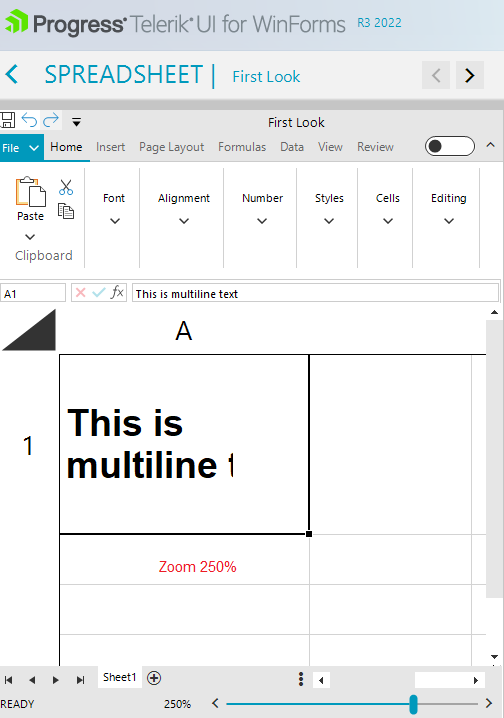The height and width of the screenshot is (718, 504).
Task: Select all cells via corner triangle
Action: (x=30, y=330)
